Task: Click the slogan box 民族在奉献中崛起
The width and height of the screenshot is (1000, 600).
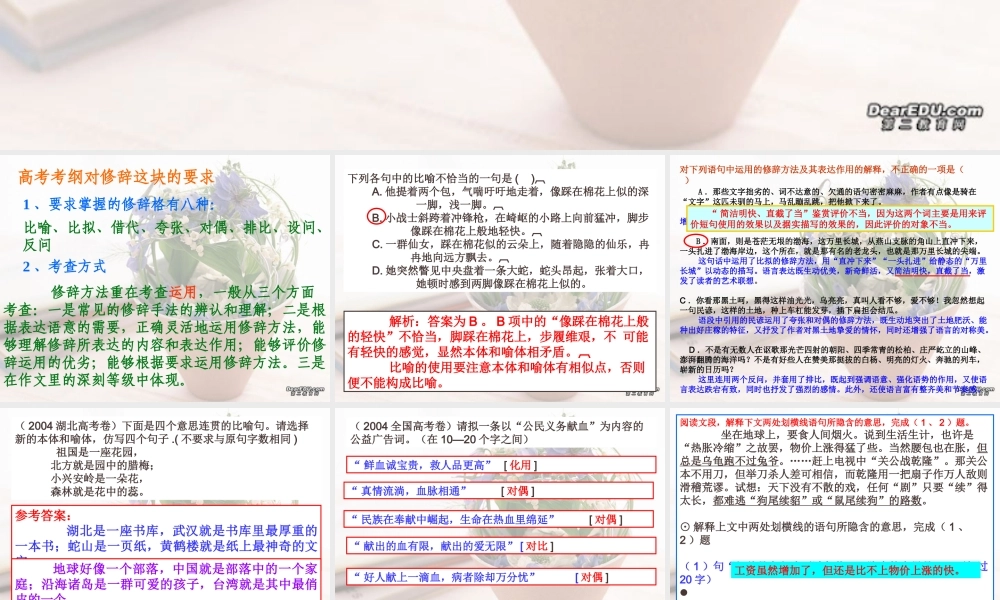Action: point(499,519)
